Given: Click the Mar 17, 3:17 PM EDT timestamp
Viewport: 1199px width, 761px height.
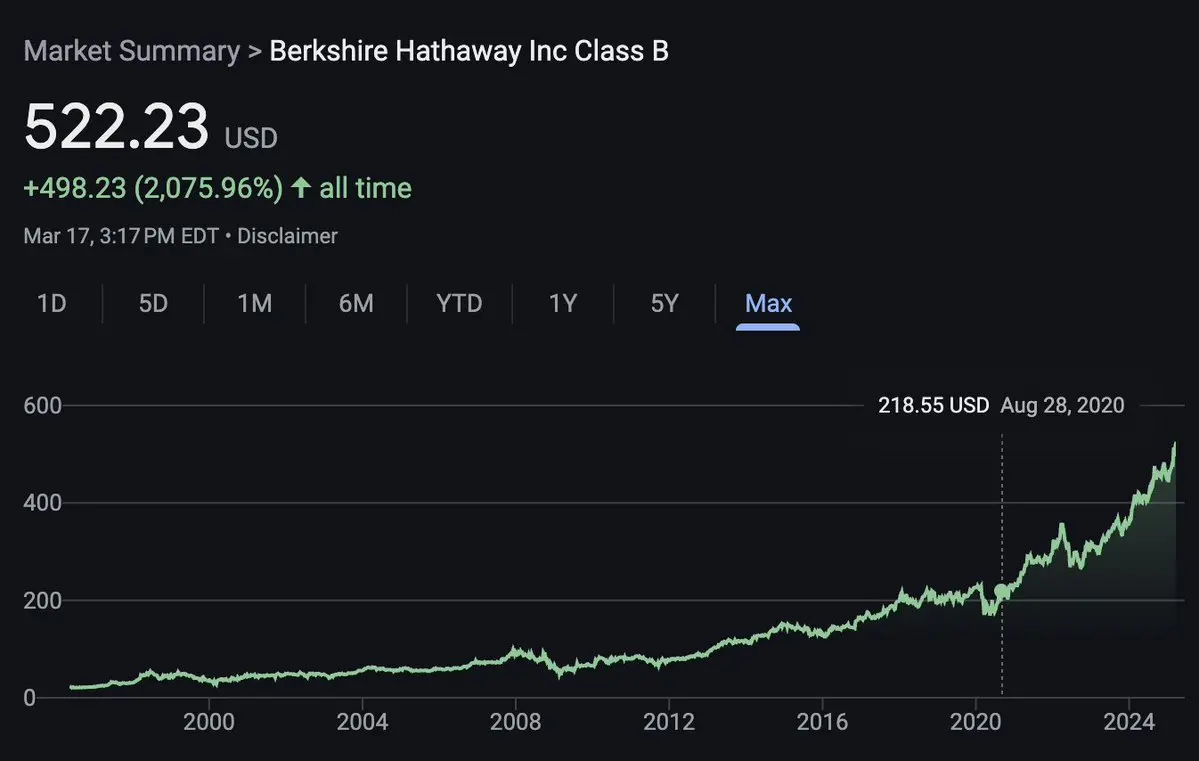Looking at the screenshot, I should point(121,236).
